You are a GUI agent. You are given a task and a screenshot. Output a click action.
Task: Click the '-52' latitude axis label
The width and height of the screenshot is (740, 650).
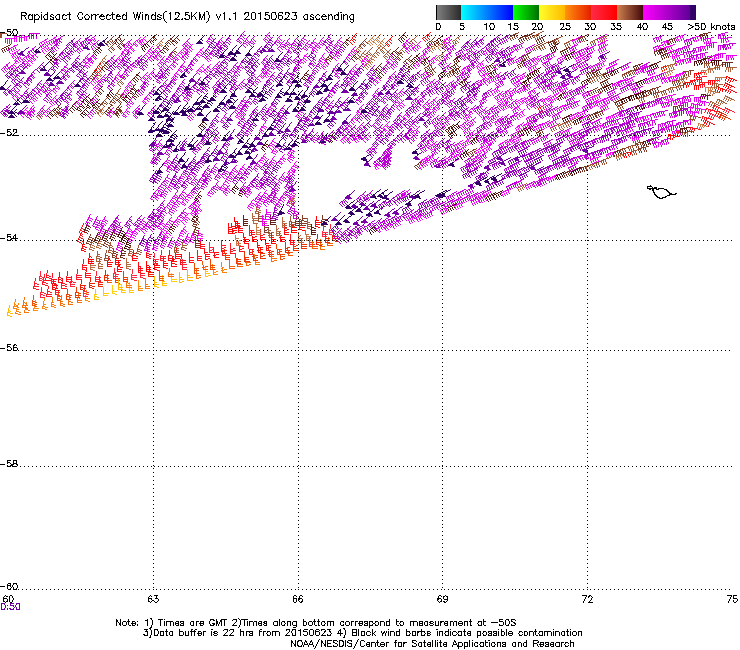(8, 133)
